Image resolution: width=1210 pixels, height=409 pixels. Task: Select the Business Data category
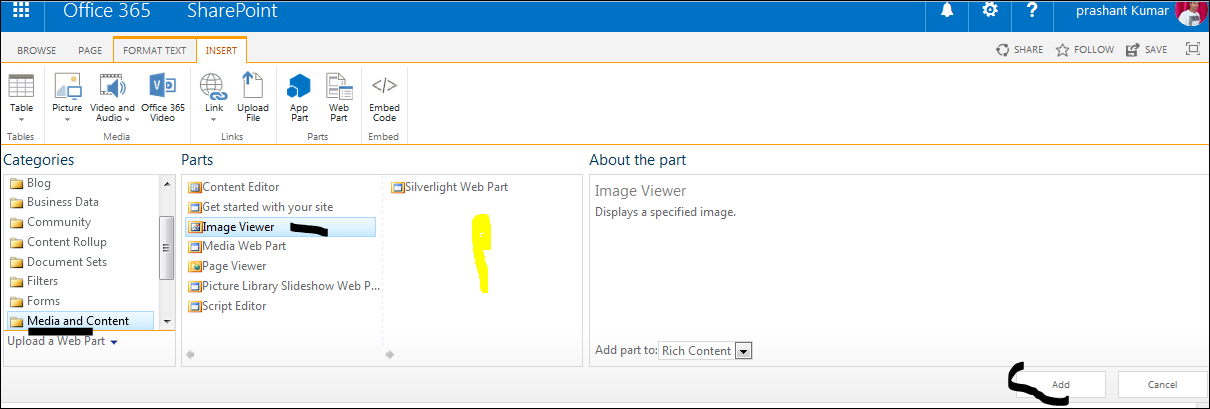63,202
